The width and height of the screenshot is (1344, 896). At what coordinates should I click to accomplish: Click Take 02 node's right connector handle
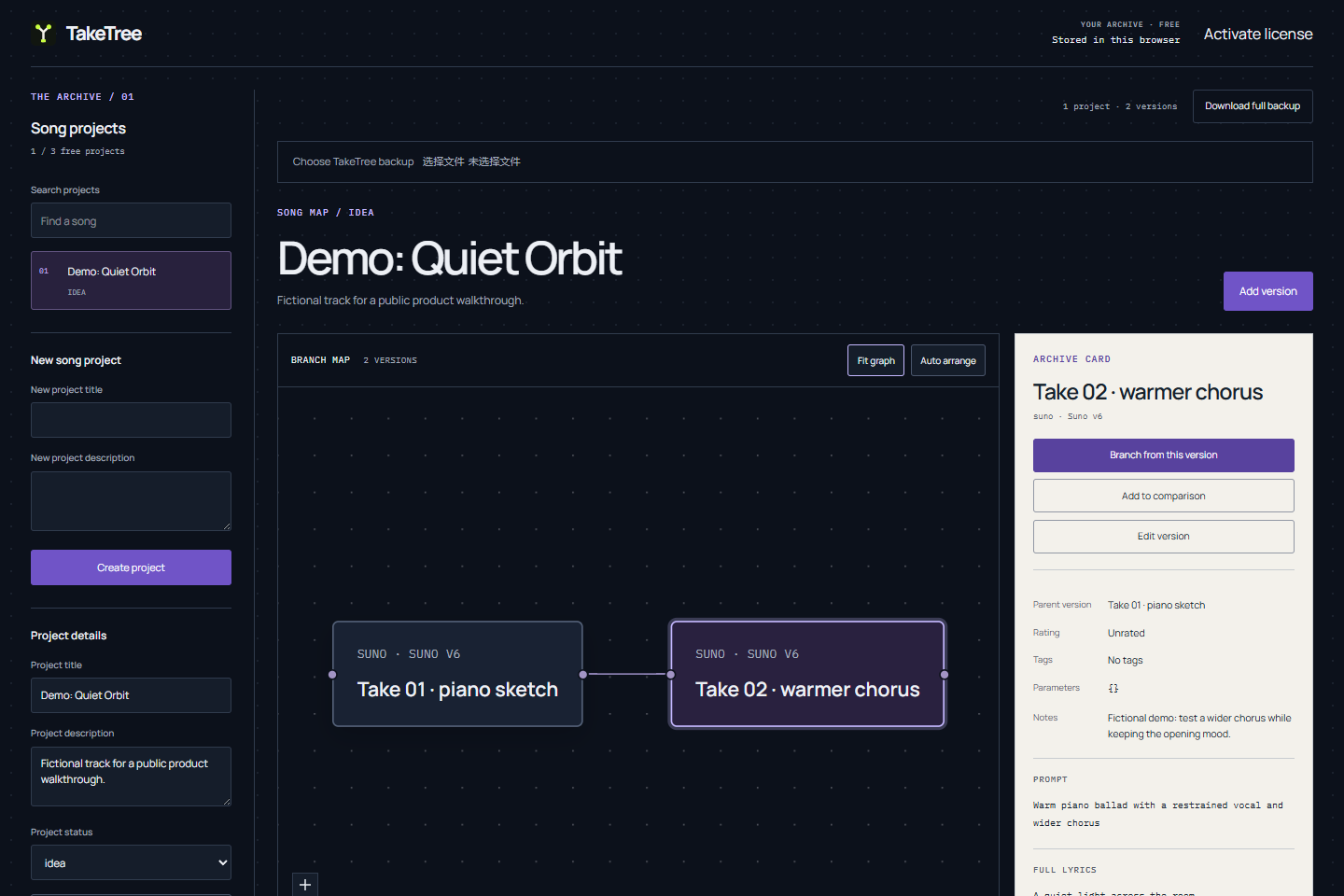click(x=945, y=675)
